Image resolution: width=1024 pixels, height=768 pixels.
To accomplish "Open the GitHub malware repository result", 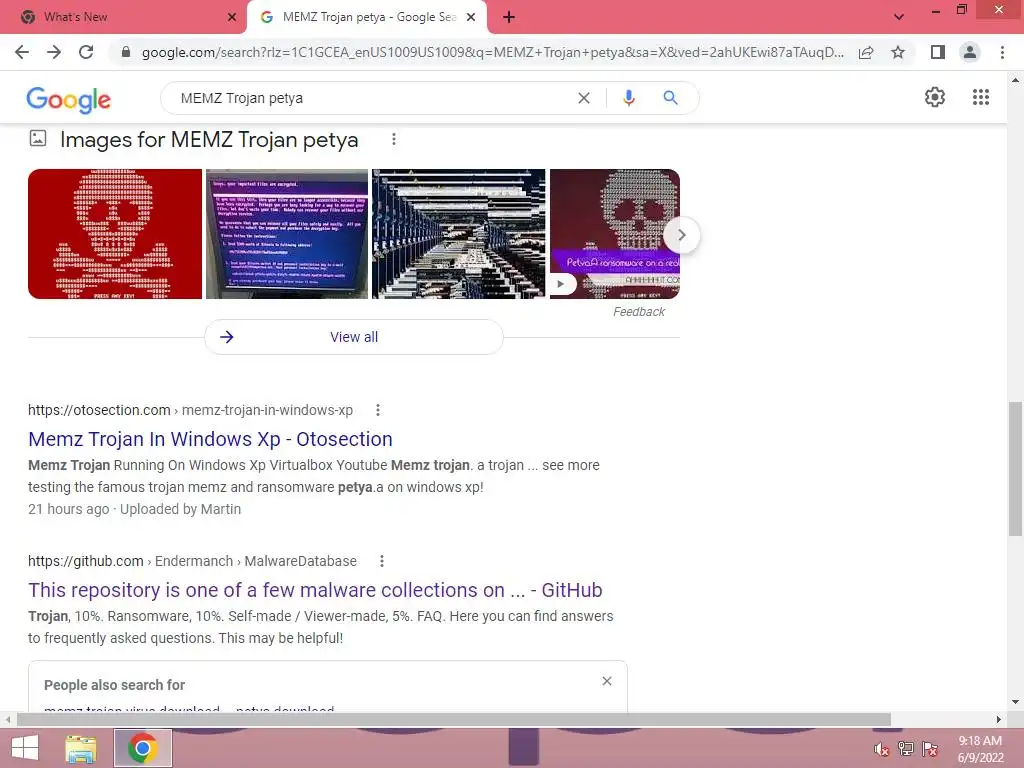I will click(315, 590).
